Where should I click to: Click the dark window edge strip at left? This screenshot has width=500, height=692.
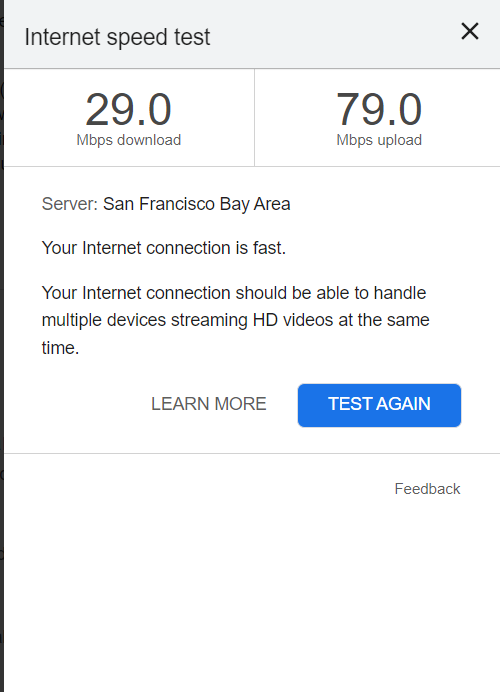(x=2, y=346)
